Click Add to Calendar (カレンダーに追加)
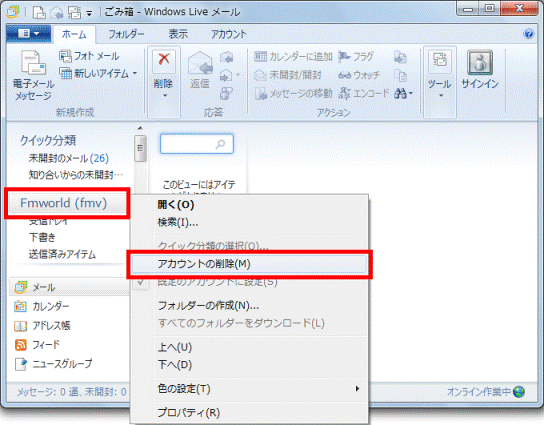 tap(293, 56)
